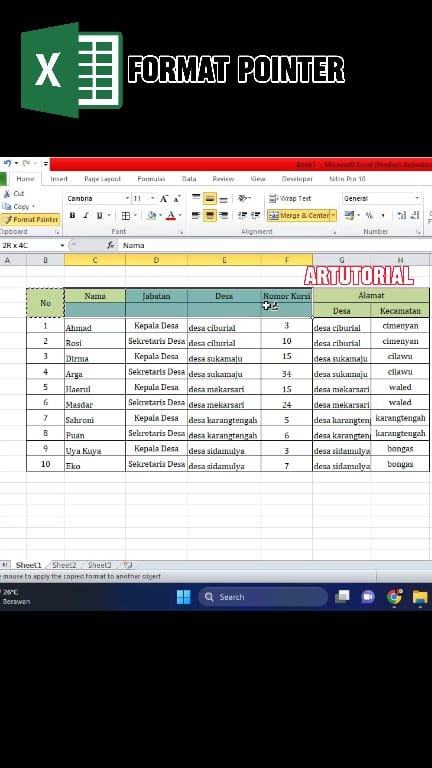Click Top Align icon
432x768 pixels.
point(196,198)
